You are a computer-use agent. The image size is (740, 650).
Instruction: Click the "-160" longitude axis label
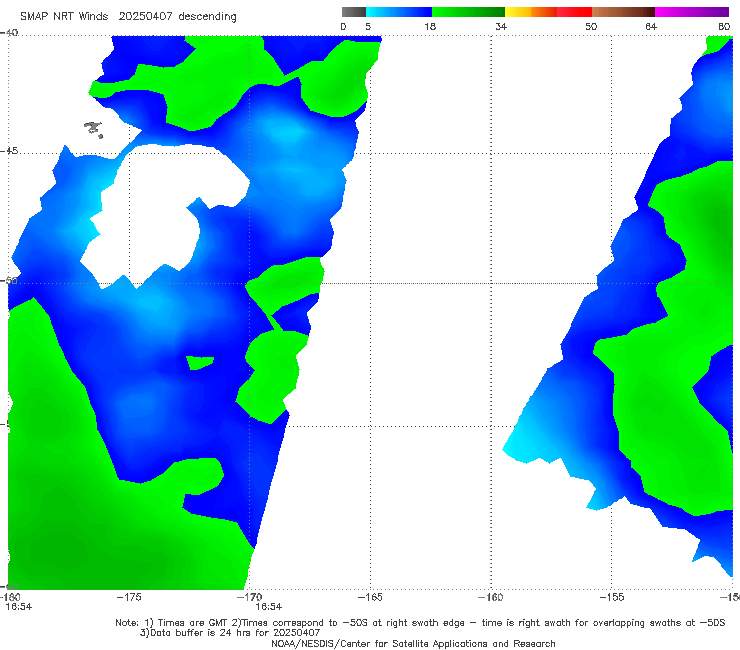click(491, 597)
